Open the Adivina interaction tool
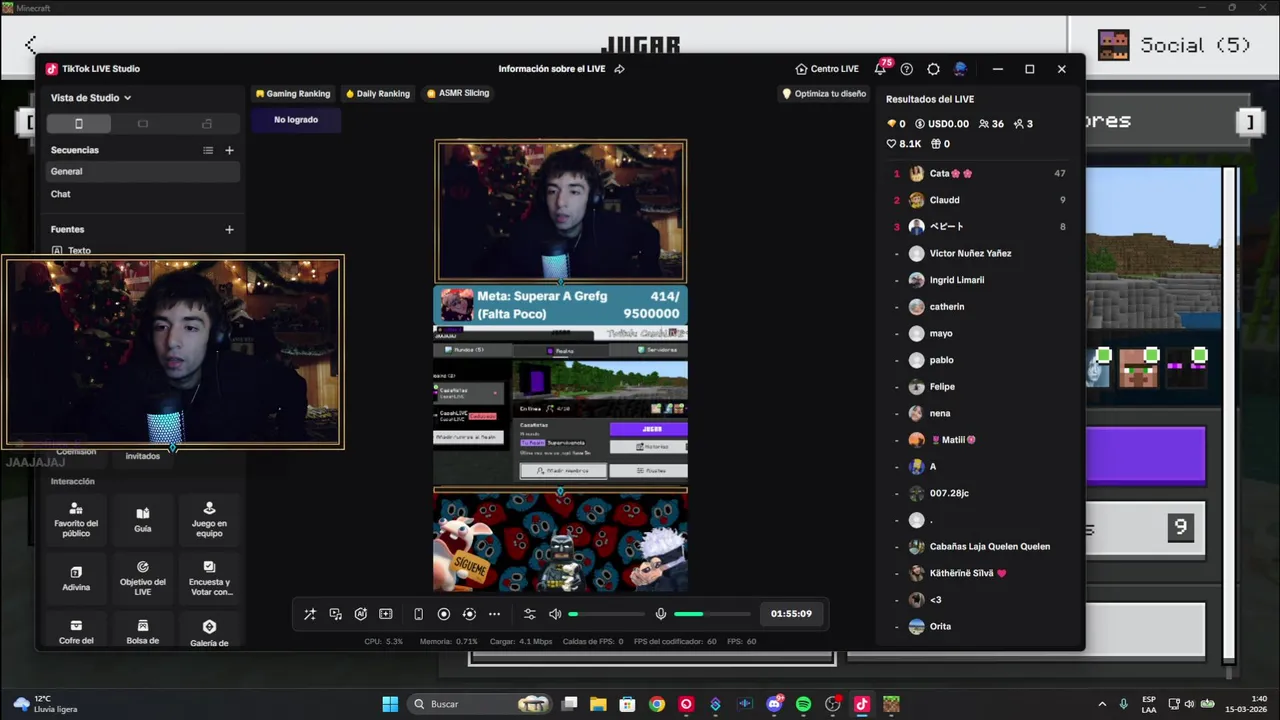The image size is (1280, 720). (x=76, y=577)
